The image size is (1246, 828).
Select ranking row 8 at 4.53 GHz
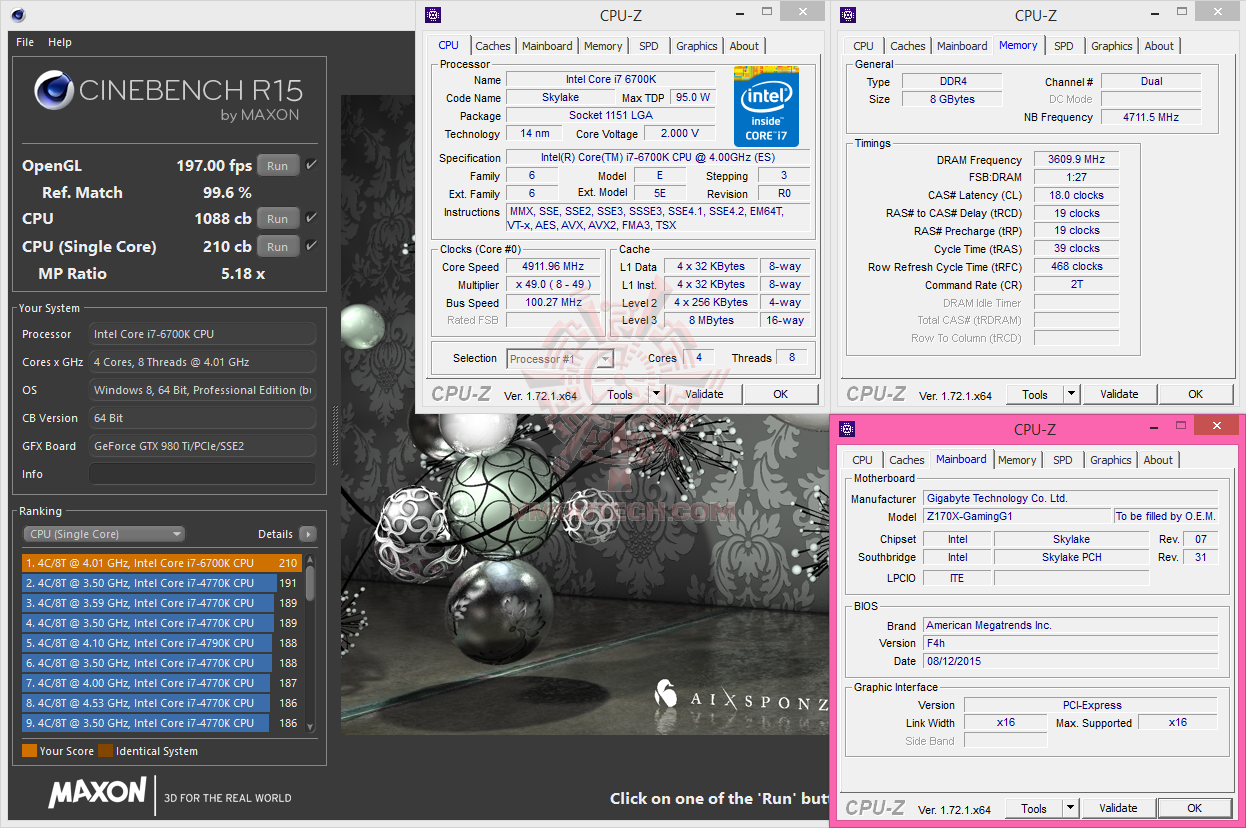161,703
